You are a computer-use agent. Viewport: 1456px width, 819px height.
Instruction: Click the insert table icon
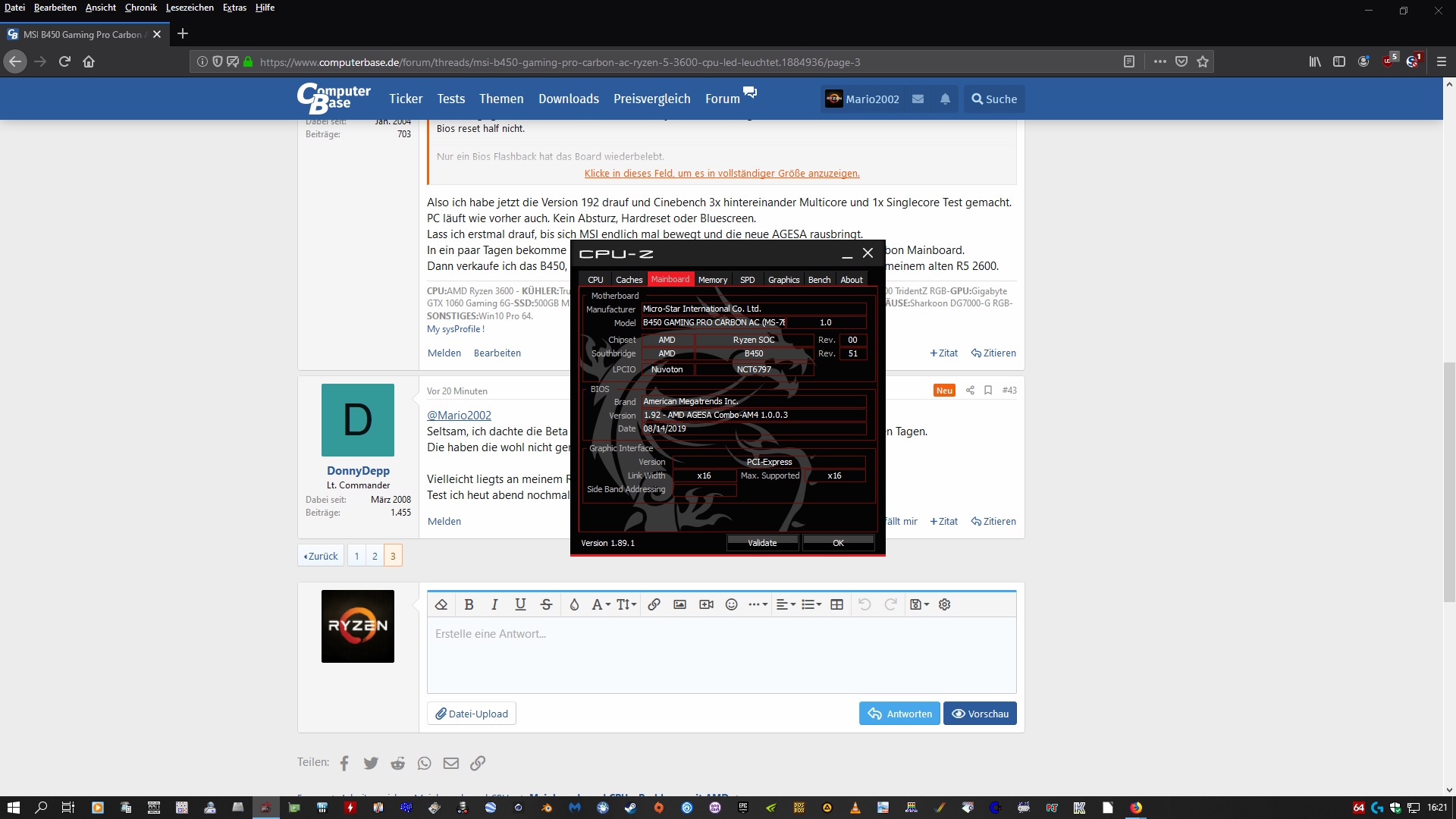tap(836, 604)
